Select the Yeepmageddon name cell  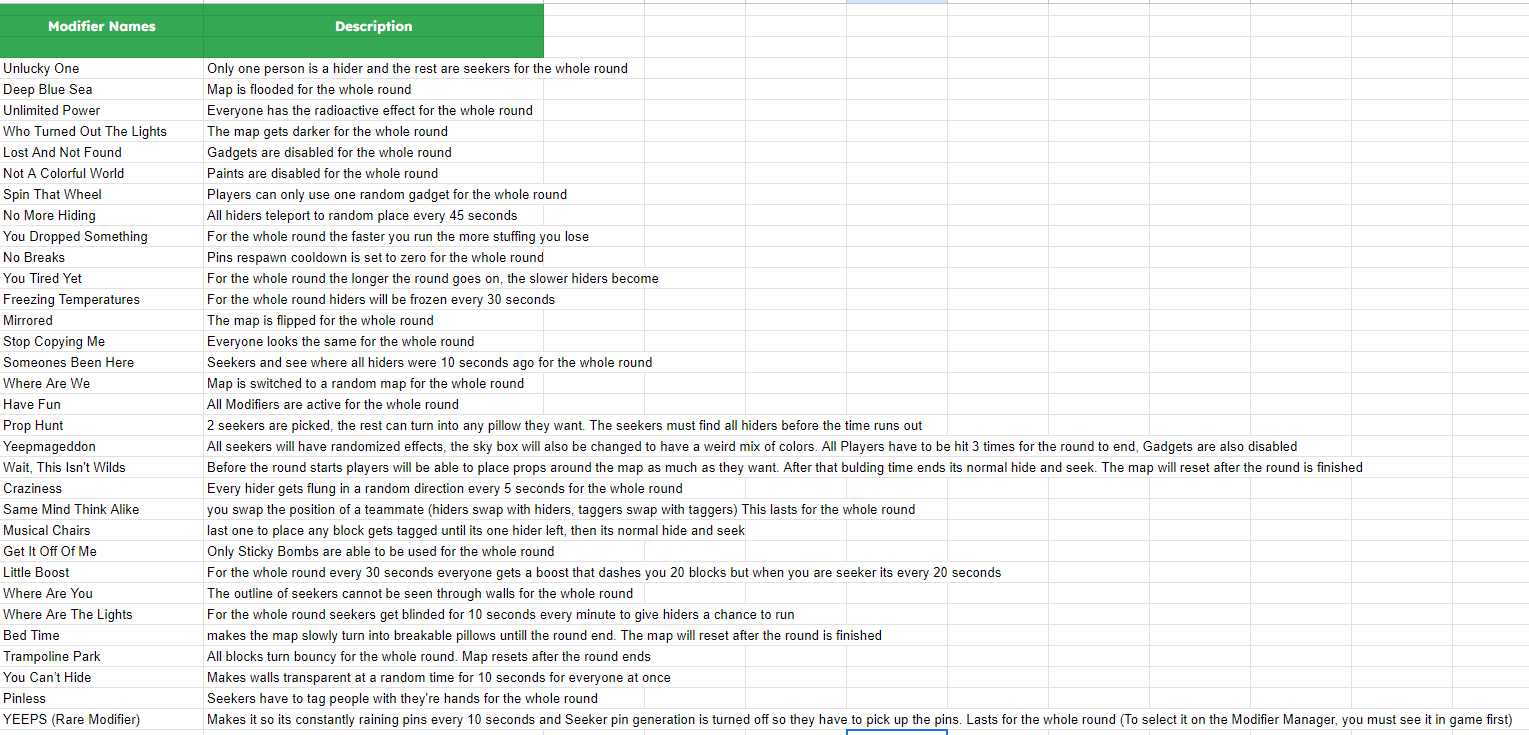tap(102, 446)
